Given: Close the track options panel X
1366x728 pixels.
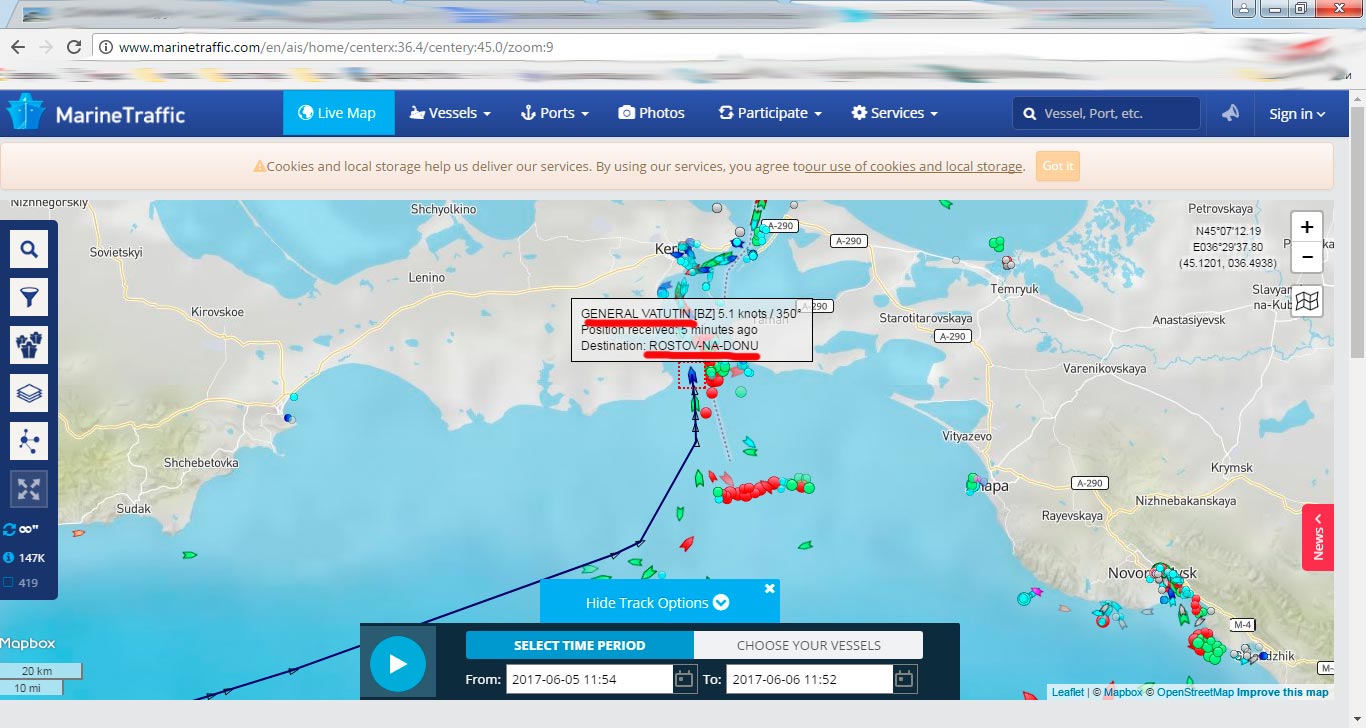Looking at the screenshot, I should tap(769, 588).
